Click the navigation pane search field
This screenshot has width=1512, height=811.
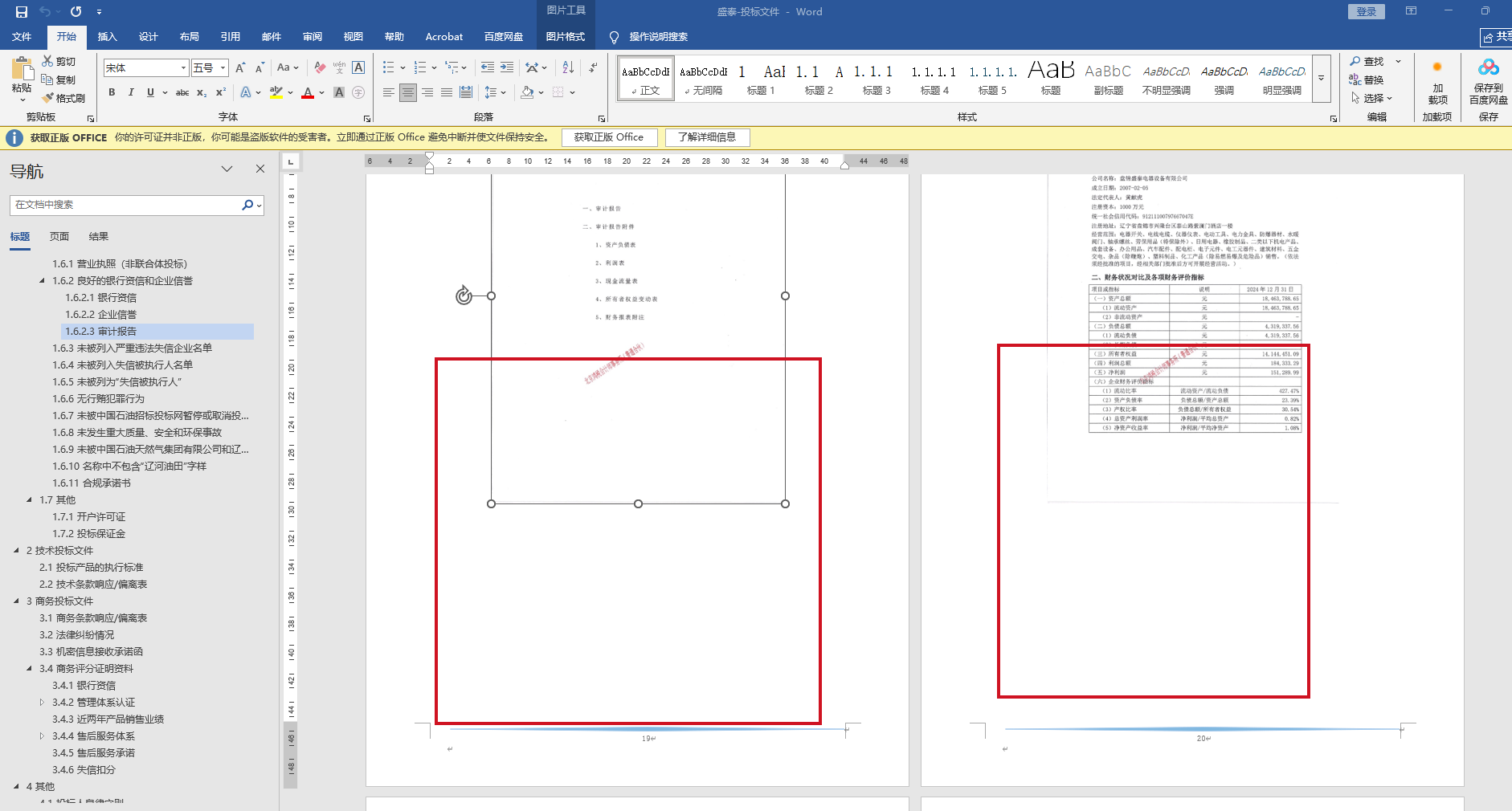[x=125, y=205]
